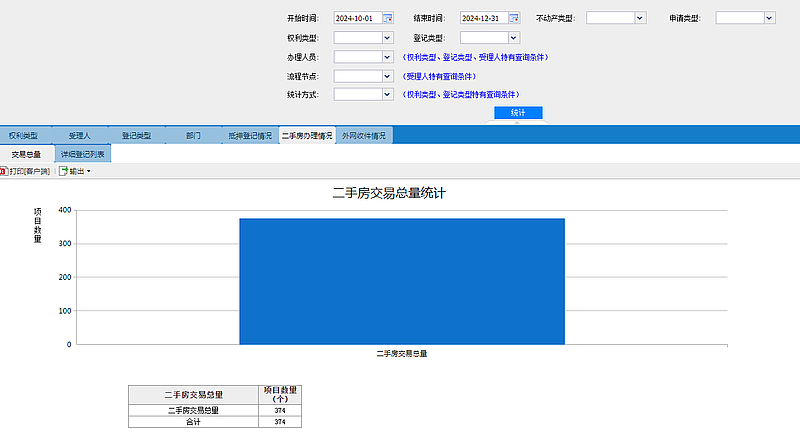Switch to the 抵押登记情况 tab
800x438 pixels.
tap(250, 136)
